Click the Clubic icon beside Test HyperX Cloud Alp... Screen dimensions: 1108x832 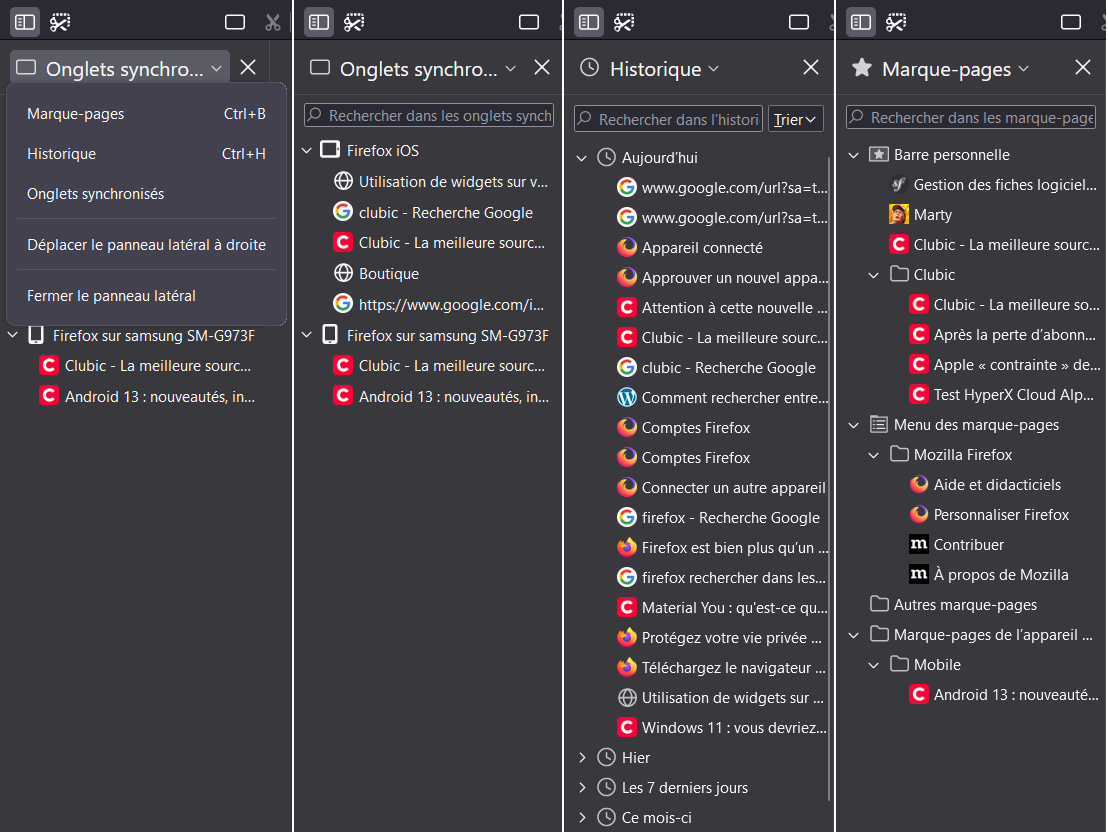919,394
